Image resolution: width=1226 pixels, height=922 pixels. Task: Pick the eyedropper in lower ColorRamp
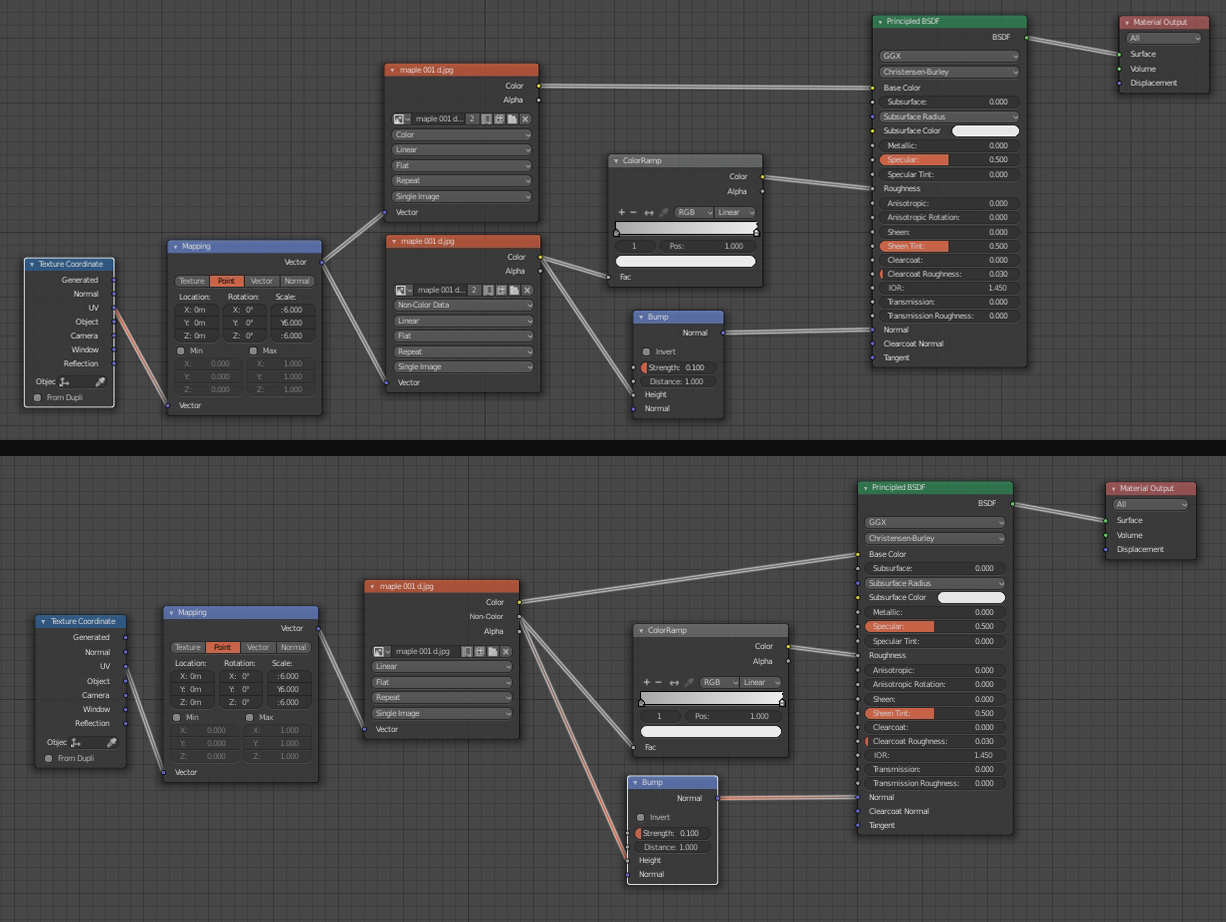click(x=689, y=682)
